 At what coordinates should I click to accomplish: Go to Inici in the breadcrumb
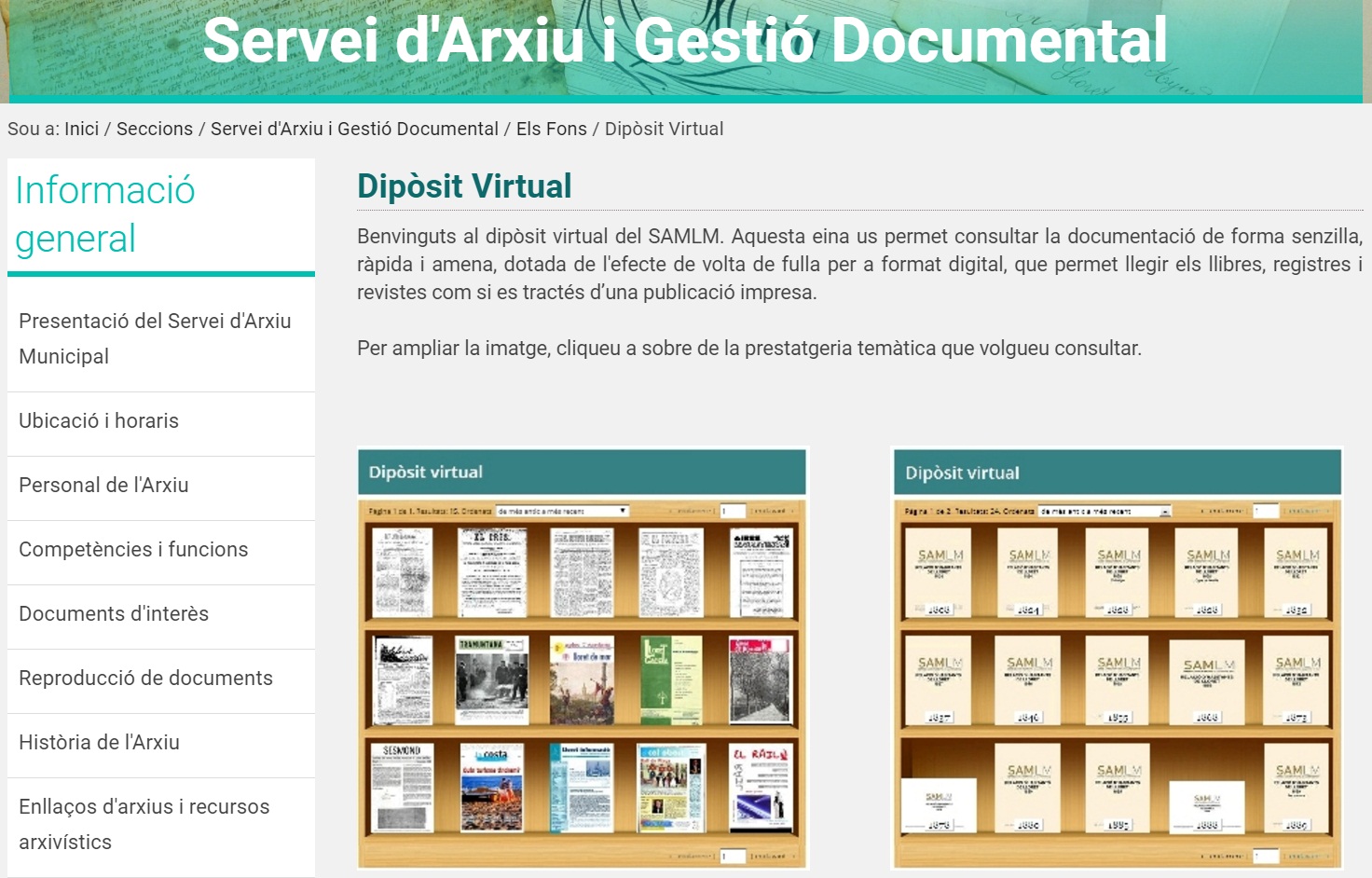81,129
